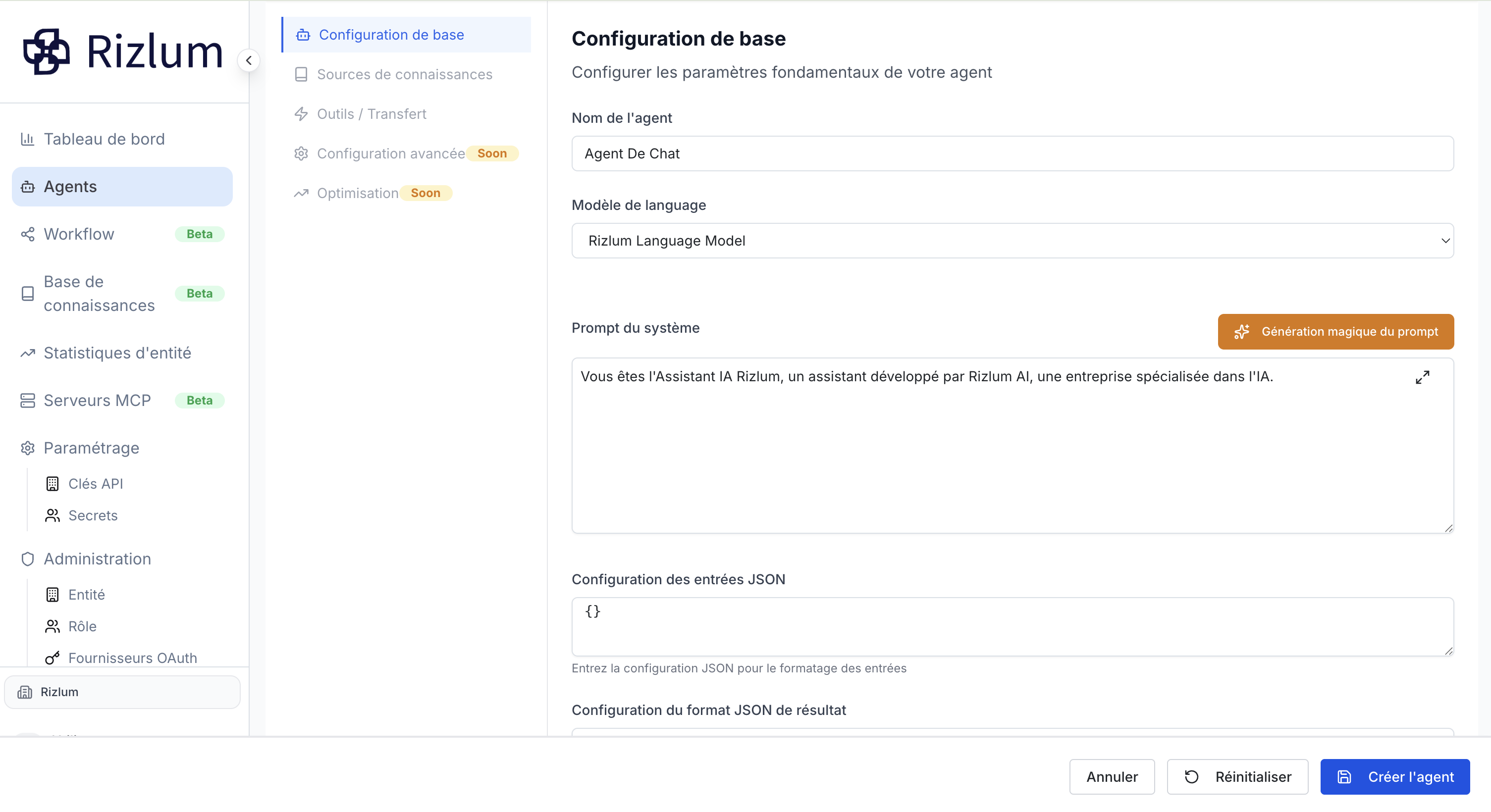
Task: Click the Administration shield icon
Action: coord(27,559)
